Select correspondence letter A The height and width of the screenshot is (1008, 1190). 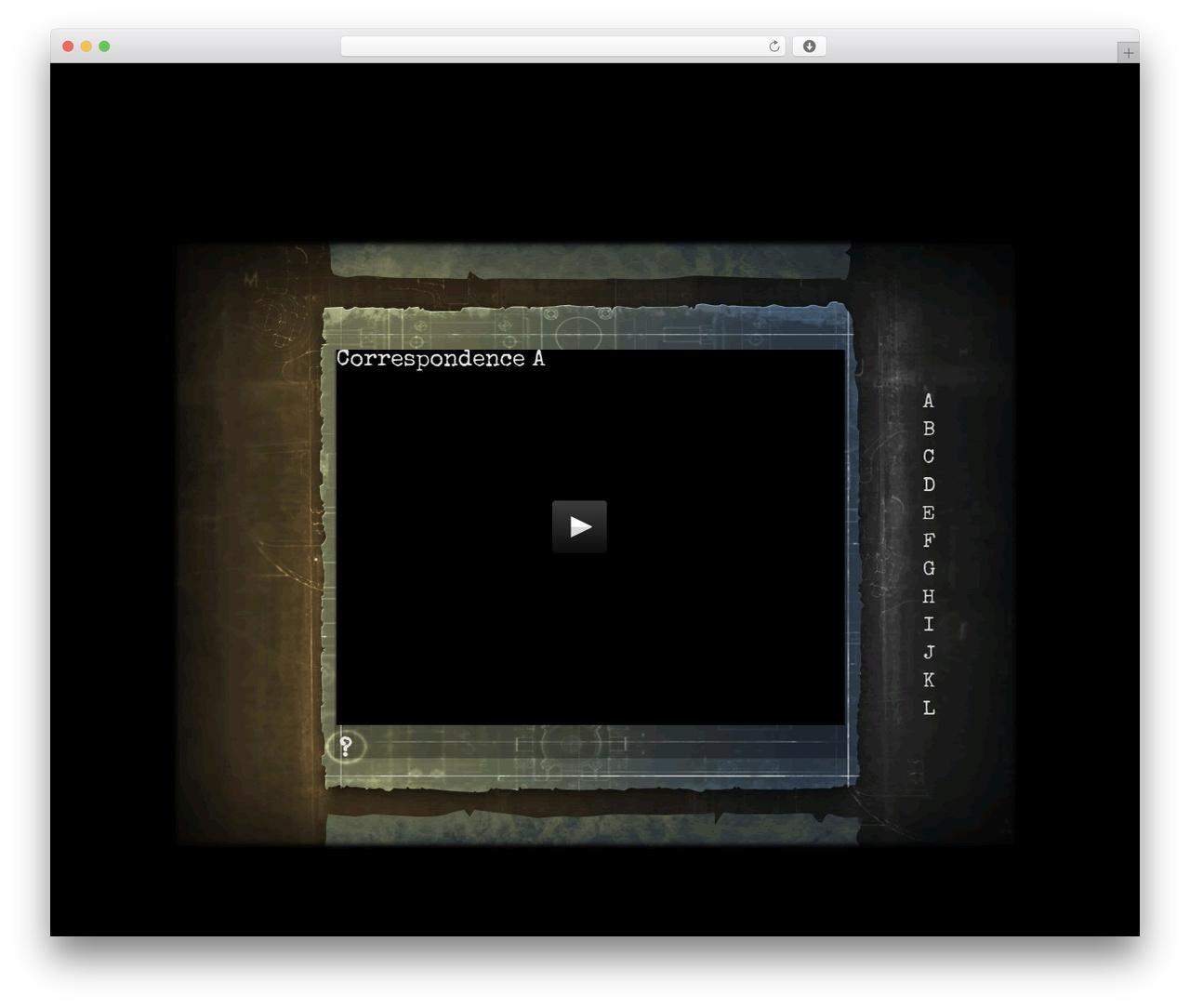click(x=928, y=401)
